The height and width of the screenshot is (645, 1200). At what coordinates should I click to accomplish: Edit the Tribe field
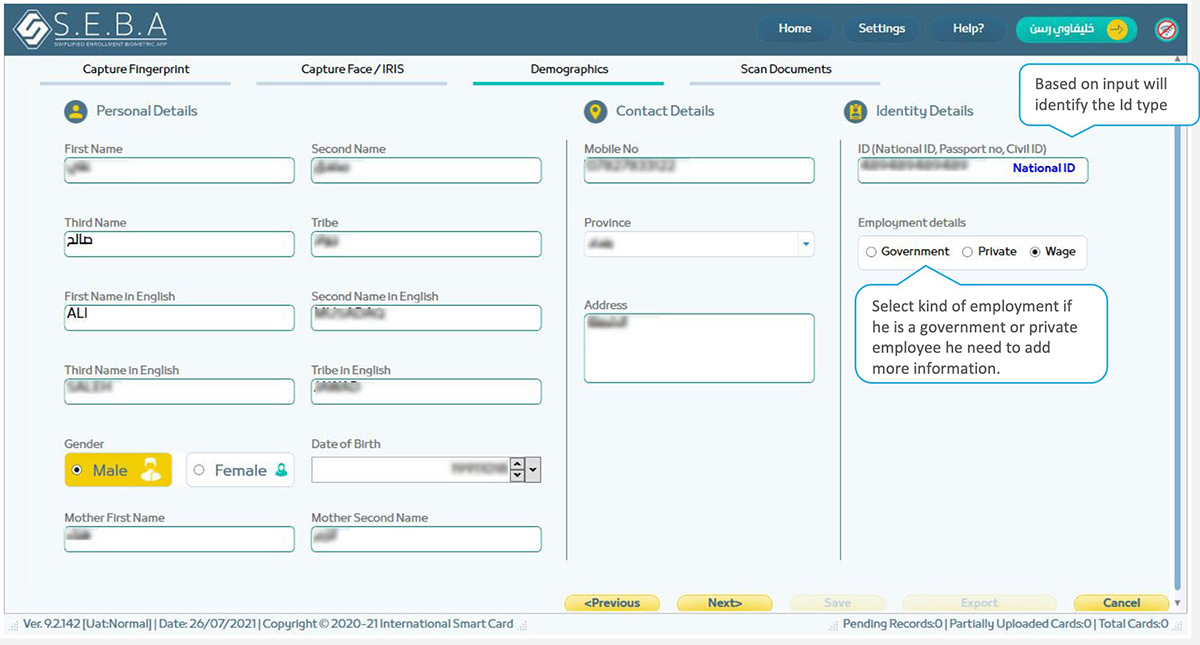[x=426, y=244]
